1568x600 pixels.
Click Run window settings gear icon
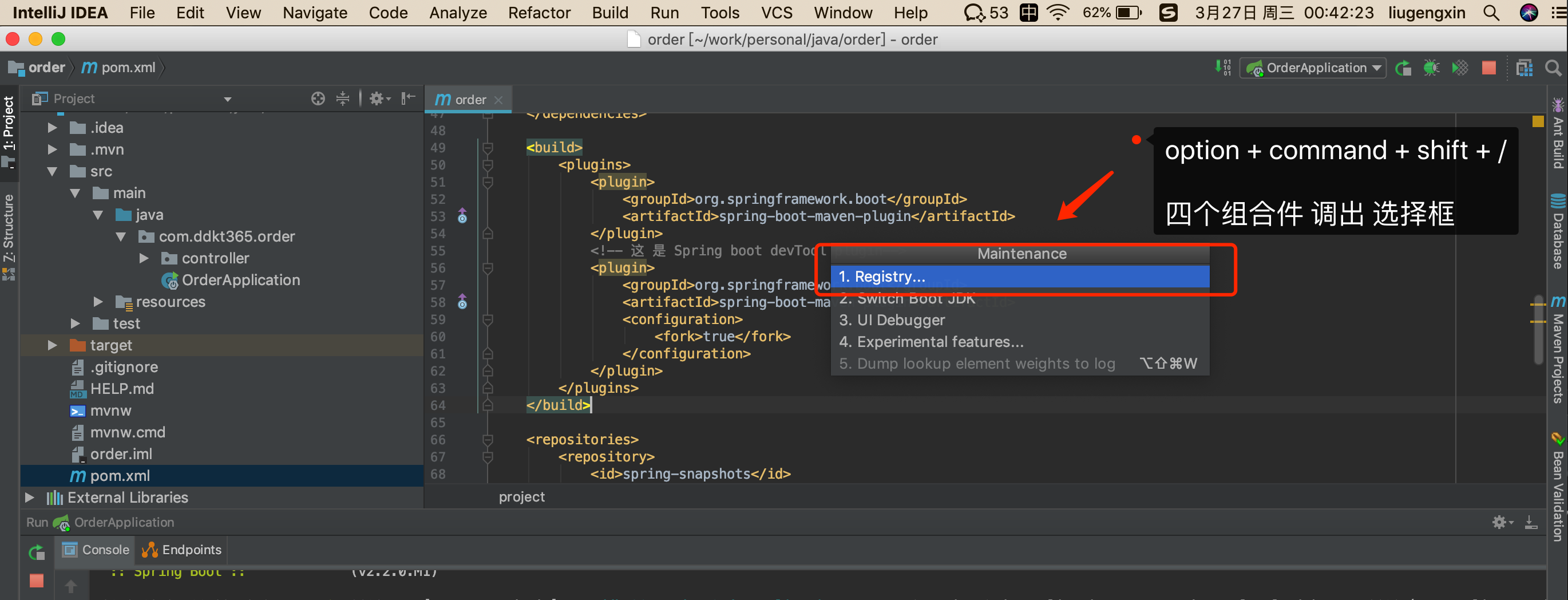[1502, 522]
